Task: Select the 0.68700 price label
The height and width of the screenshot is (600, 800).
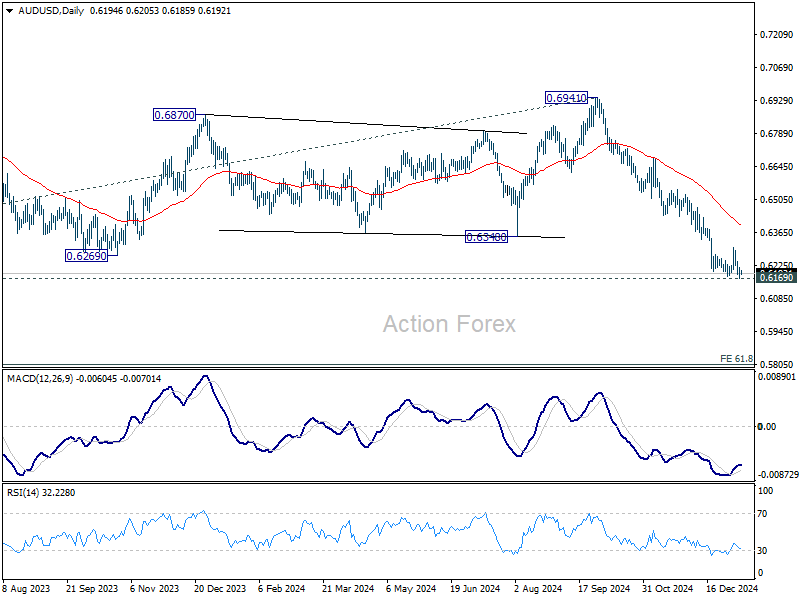Action: coord(174,115)
